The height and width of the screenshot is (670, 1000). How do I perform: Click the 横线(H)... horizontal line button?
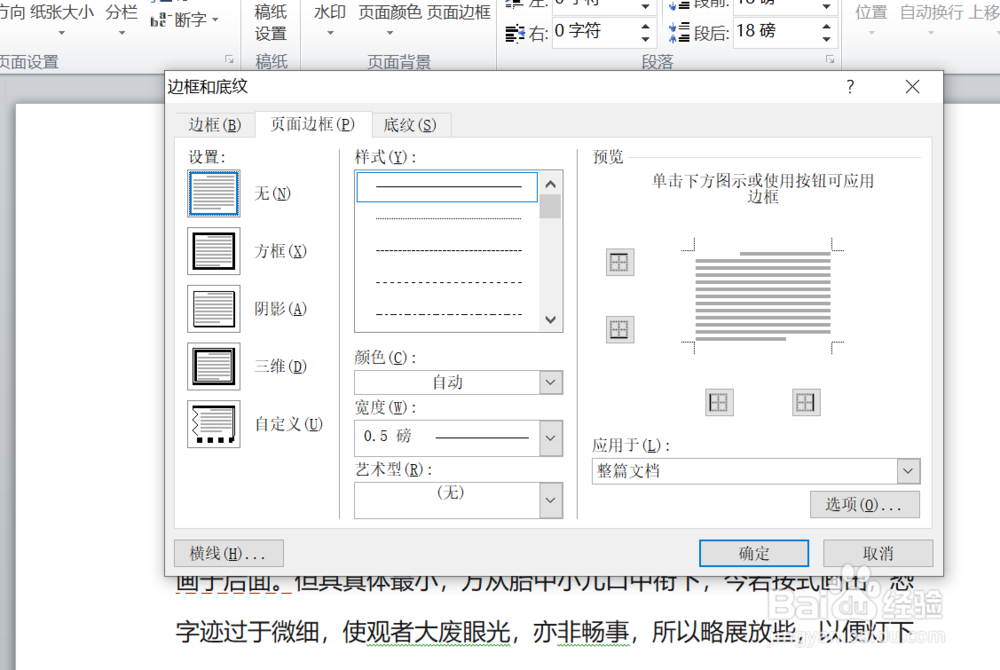click(228, 553)
